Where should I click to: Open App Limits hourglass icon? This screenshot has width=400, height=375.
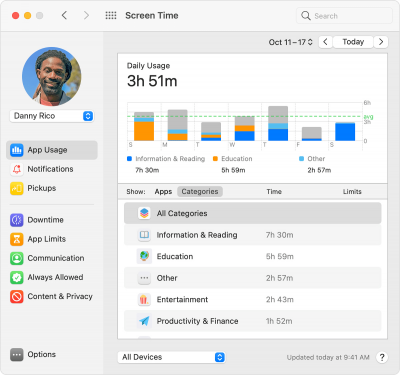[17, 239]
